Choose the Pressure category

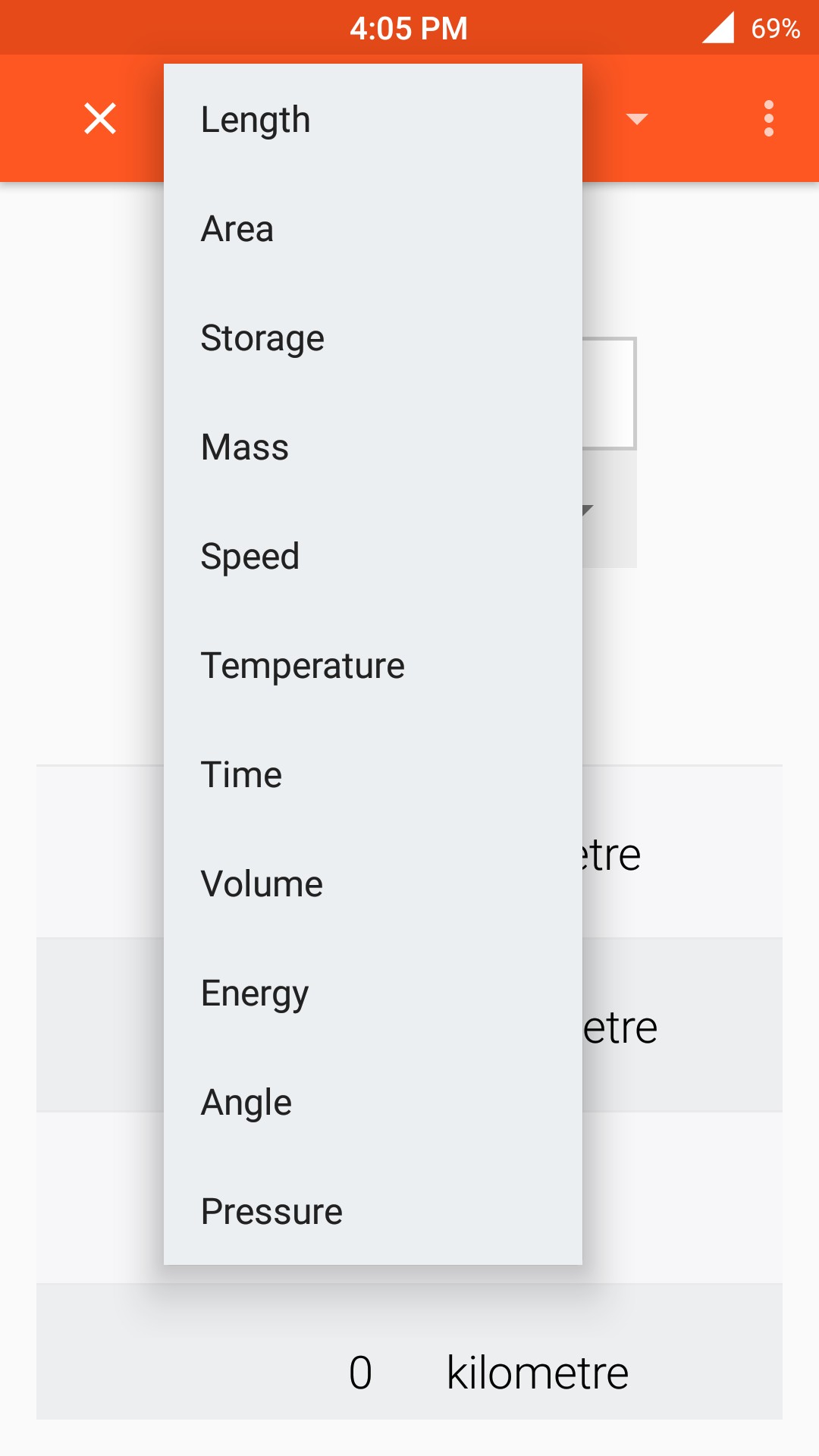click(x=373, y=1212)
